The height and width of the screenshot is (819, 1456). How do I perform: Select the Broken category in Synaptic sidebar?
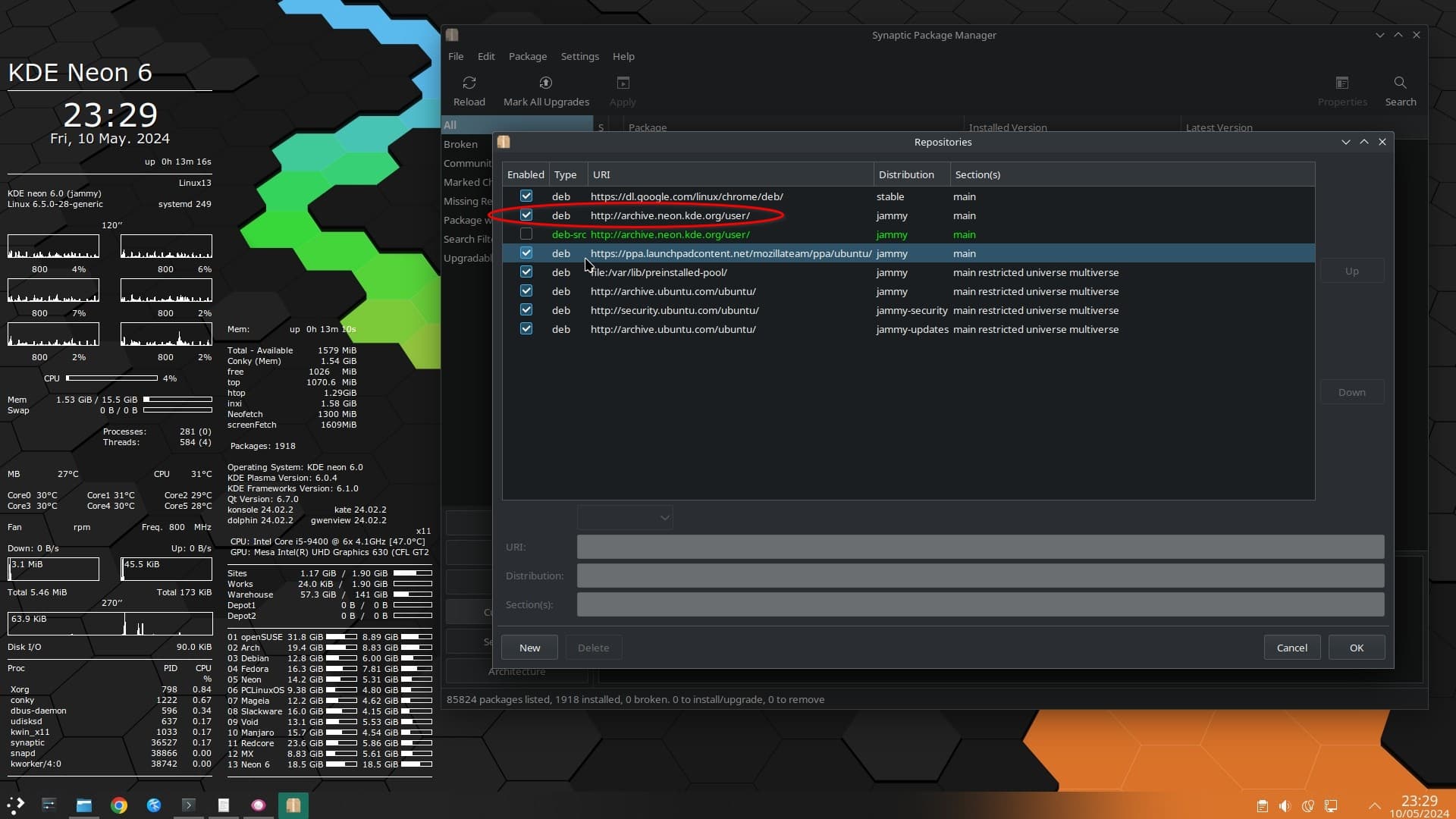468,144
